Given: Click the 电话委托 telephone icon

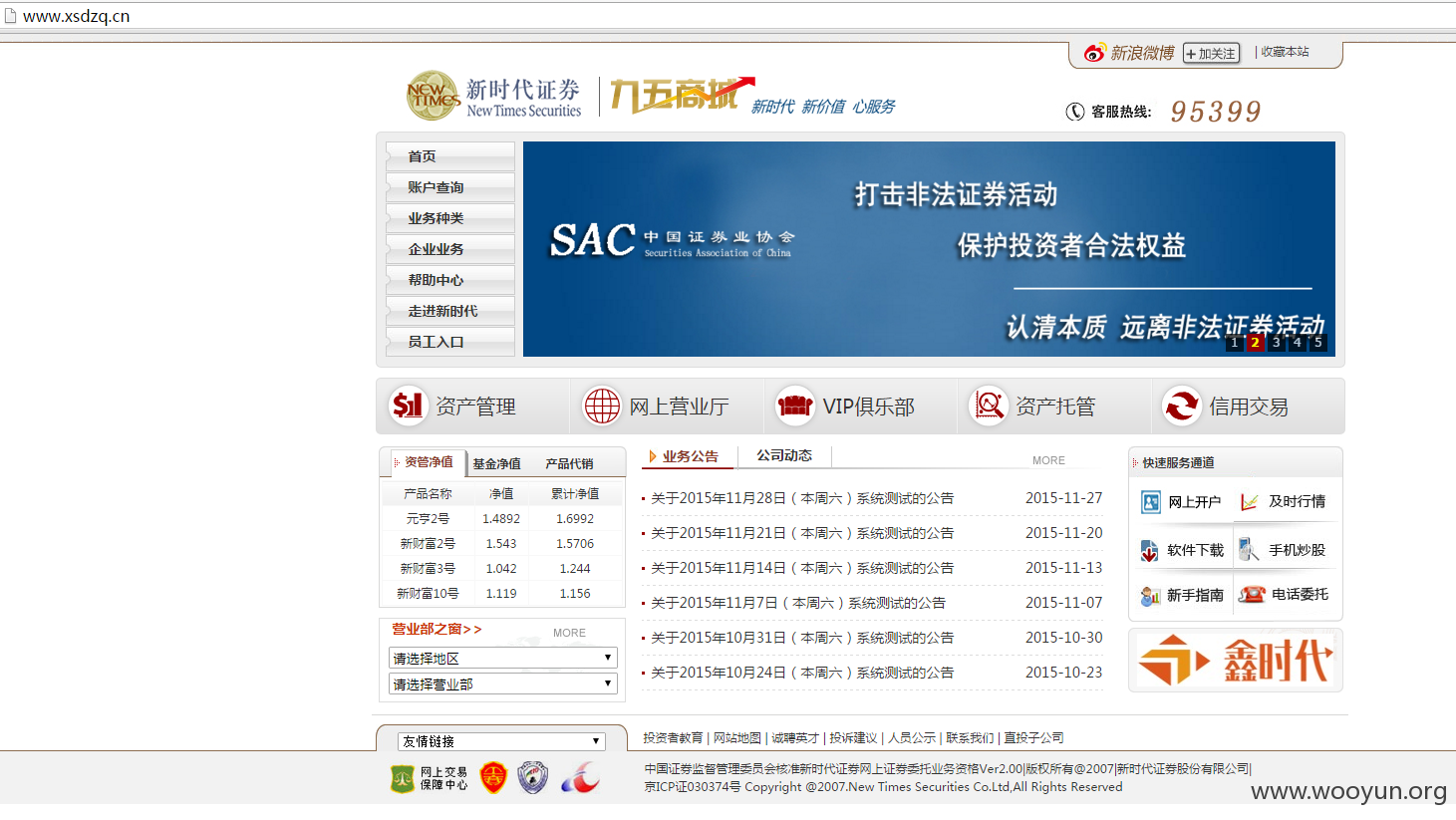Looking at the screenshot, I should pyautogui.click(x=1252, y=595).
